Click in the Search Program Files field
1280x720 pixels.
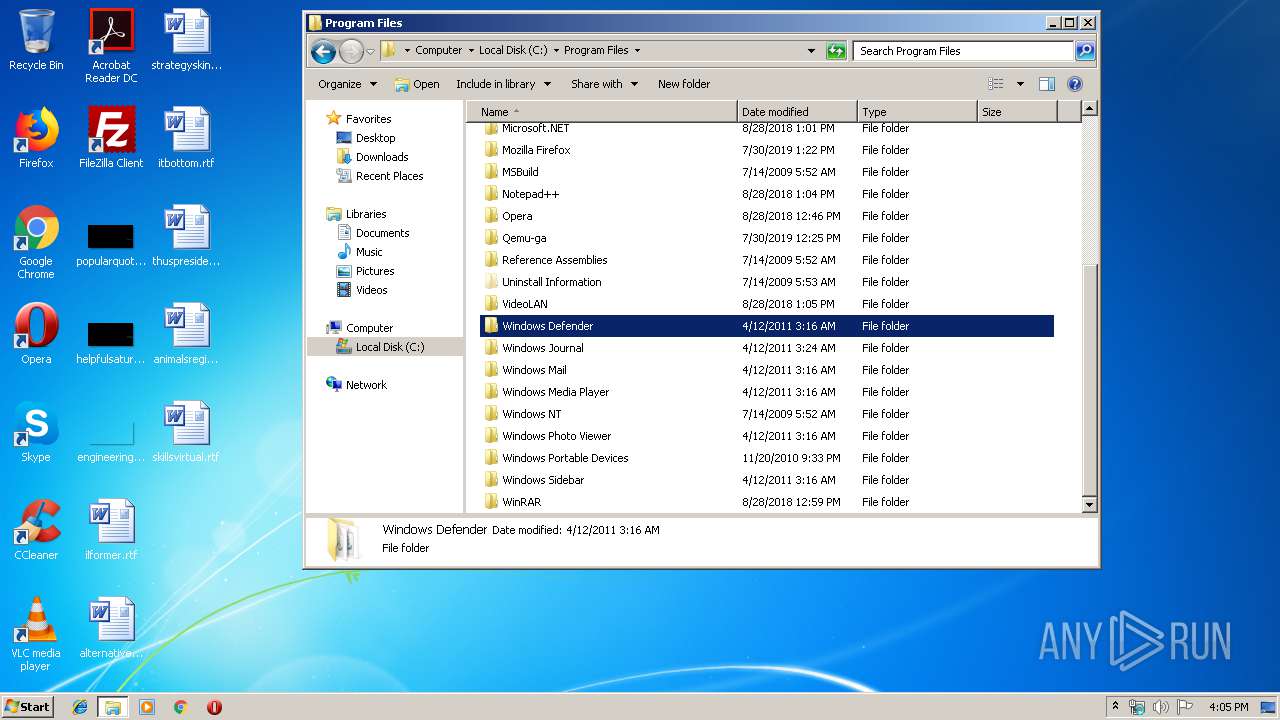point(962,51)
